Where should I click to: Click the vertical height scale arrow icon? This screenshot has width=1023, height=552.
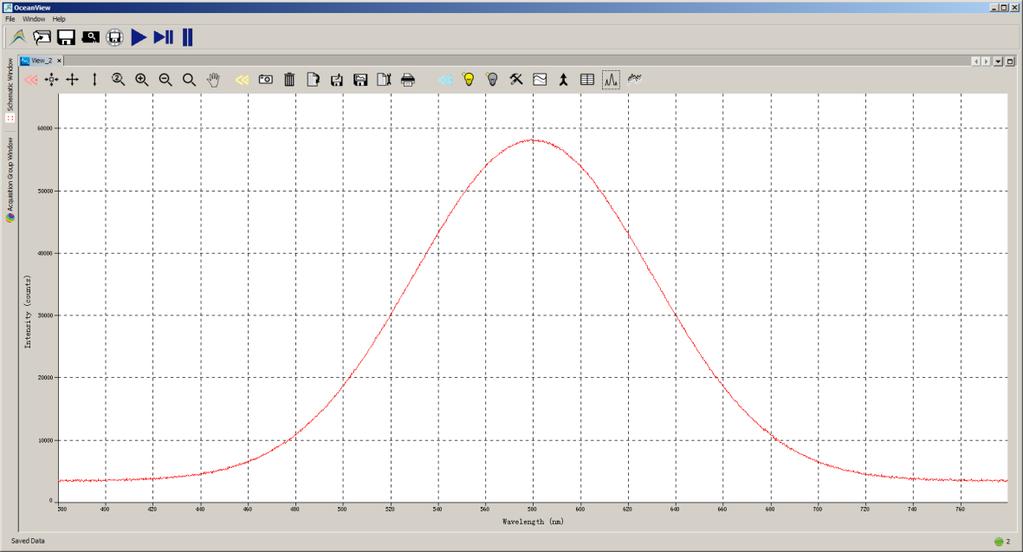[95, 80]
